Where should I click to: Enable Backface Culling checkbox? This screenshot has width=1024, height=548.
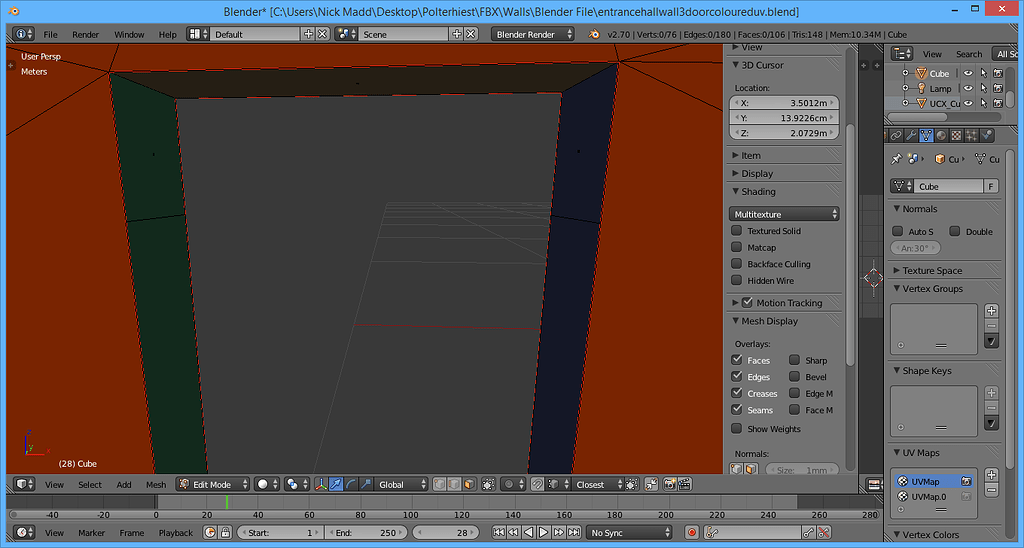tap(737, 264)
